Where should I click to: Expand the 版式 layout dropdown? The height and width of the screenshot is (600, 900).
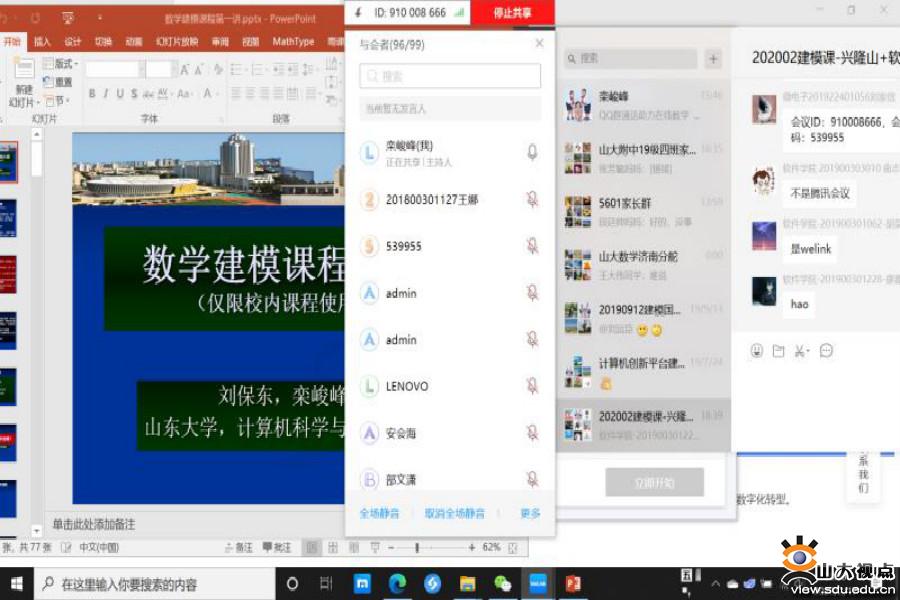[x=62, y=64]
